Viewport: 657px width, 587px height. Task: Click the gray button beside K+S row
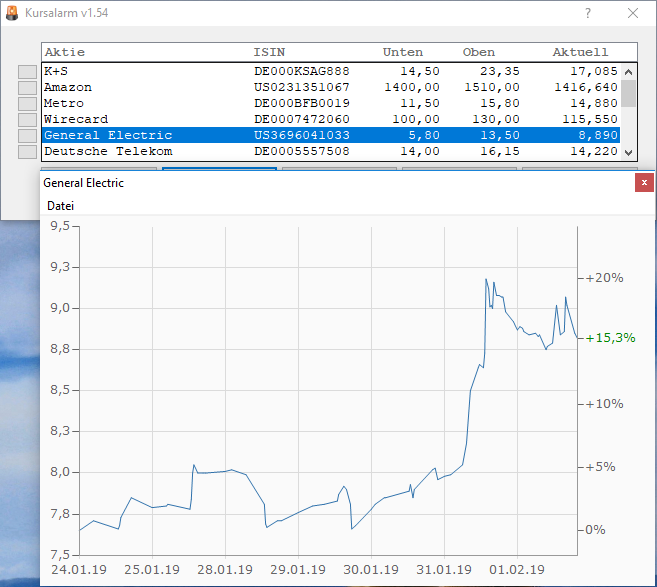point(27,72)
